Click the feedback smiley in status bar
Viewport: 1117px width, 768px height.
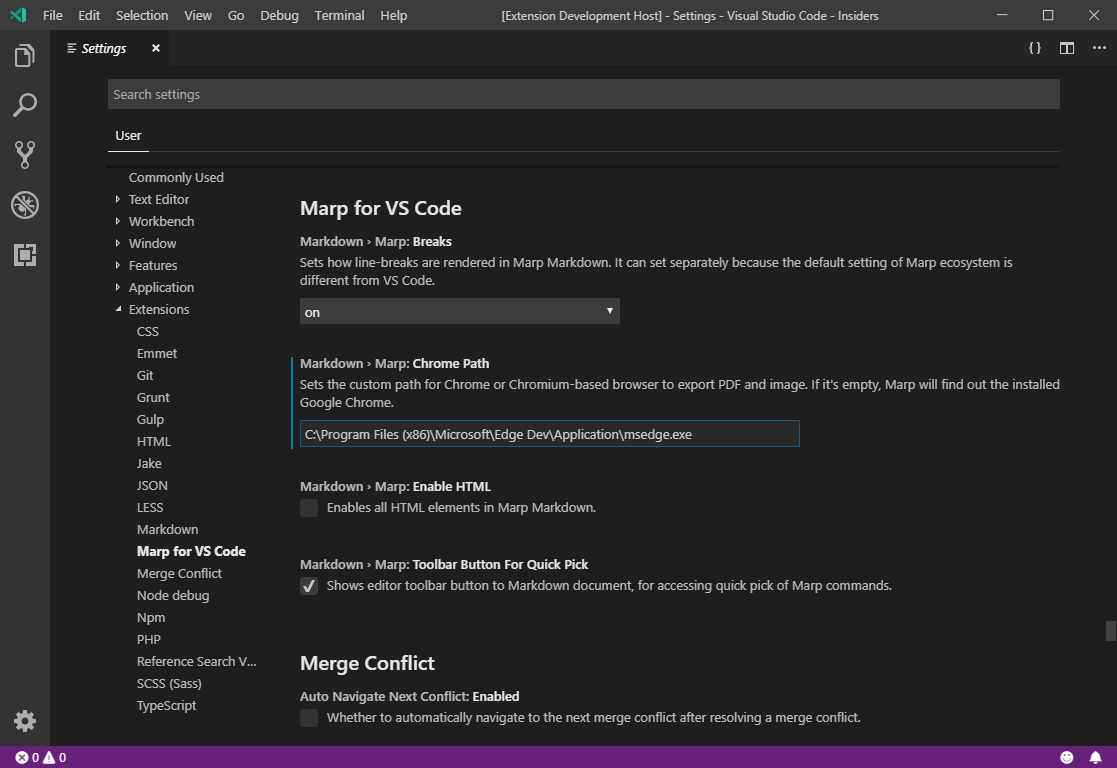coord(1066,757)
